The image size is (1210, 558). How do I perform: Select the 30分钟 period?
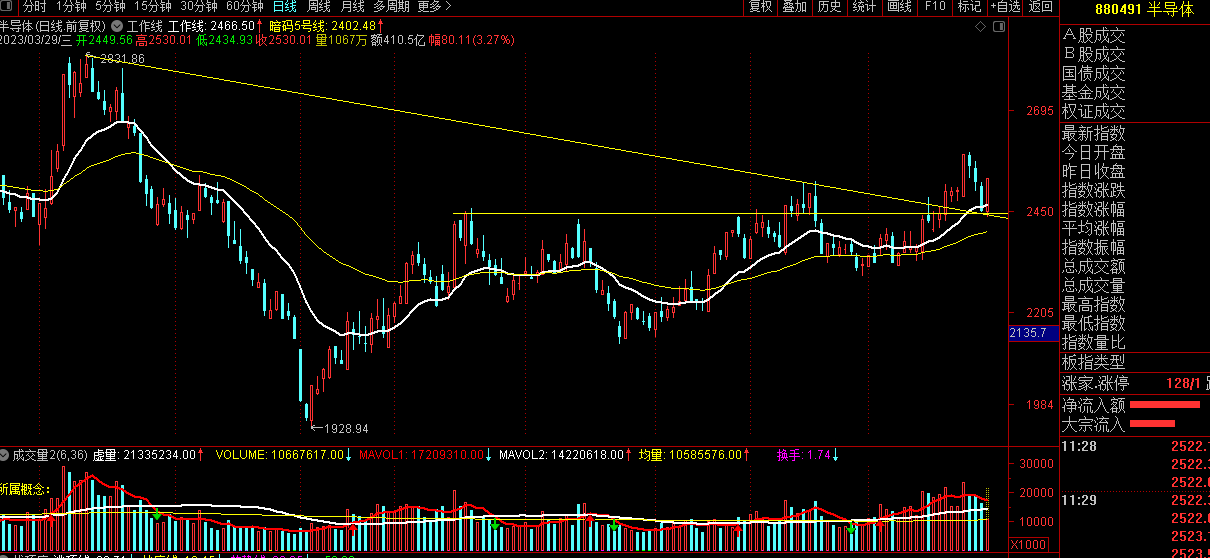coord(199,6)
